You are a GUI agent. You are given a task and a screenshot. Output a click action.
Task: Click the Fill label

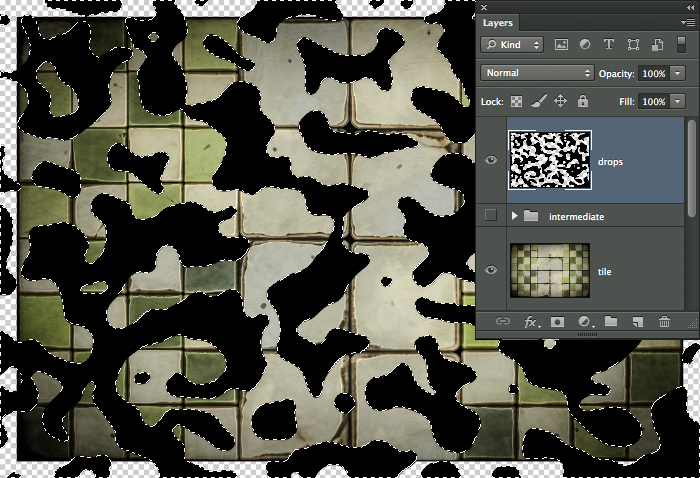tap(626, 101)
